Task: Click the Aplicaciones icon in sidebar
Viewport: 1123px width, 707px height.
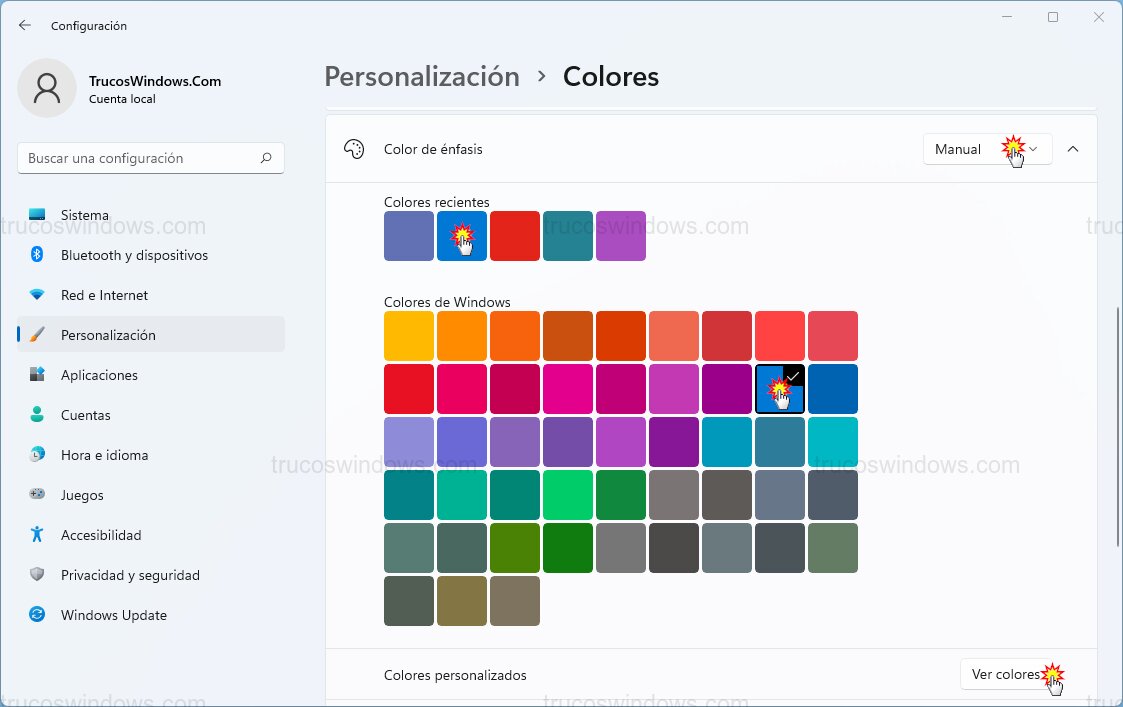Action: tap(37, 375)
